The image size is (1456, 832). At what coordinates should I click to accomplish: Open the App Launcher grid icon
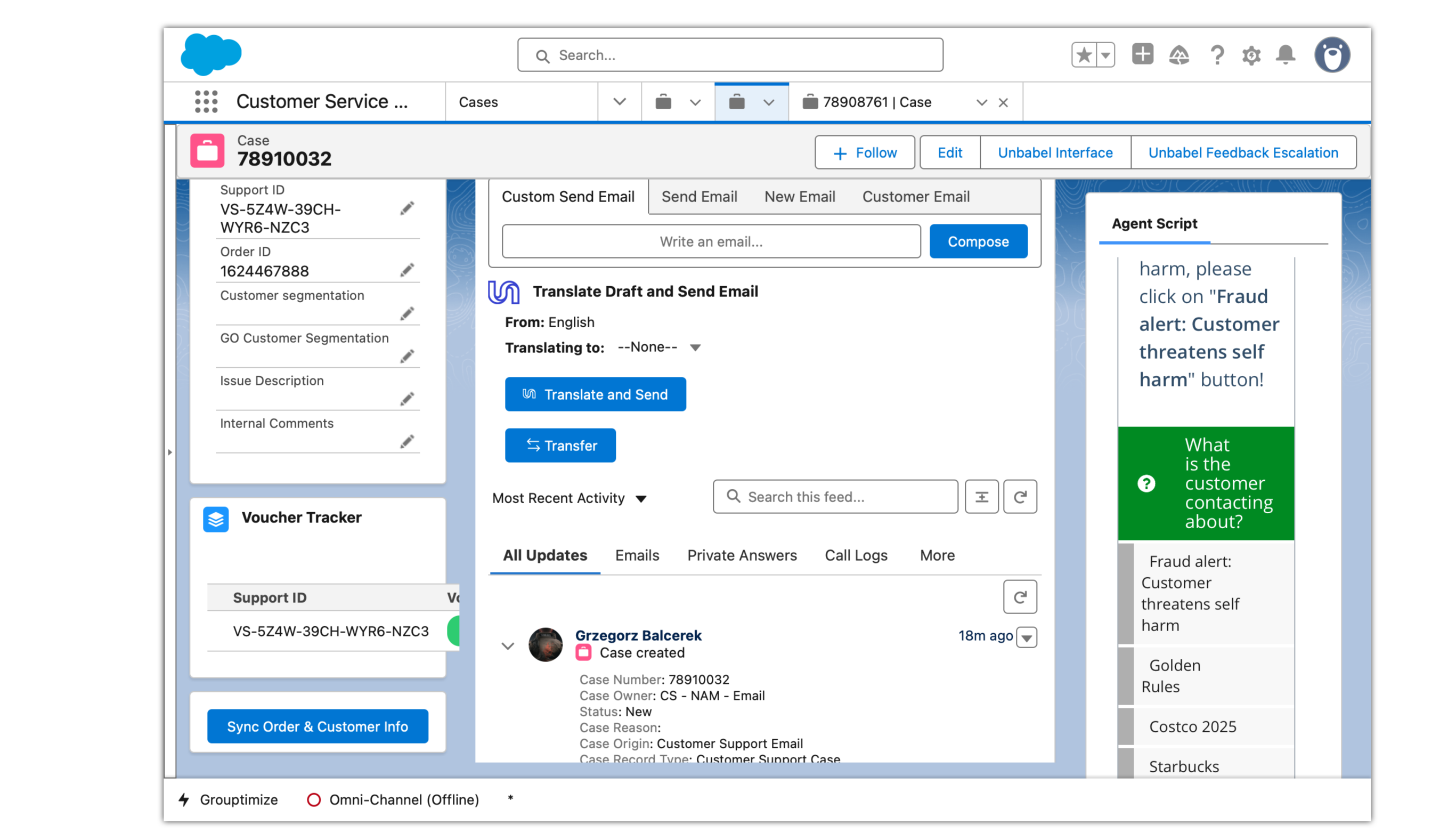(206, 102)
